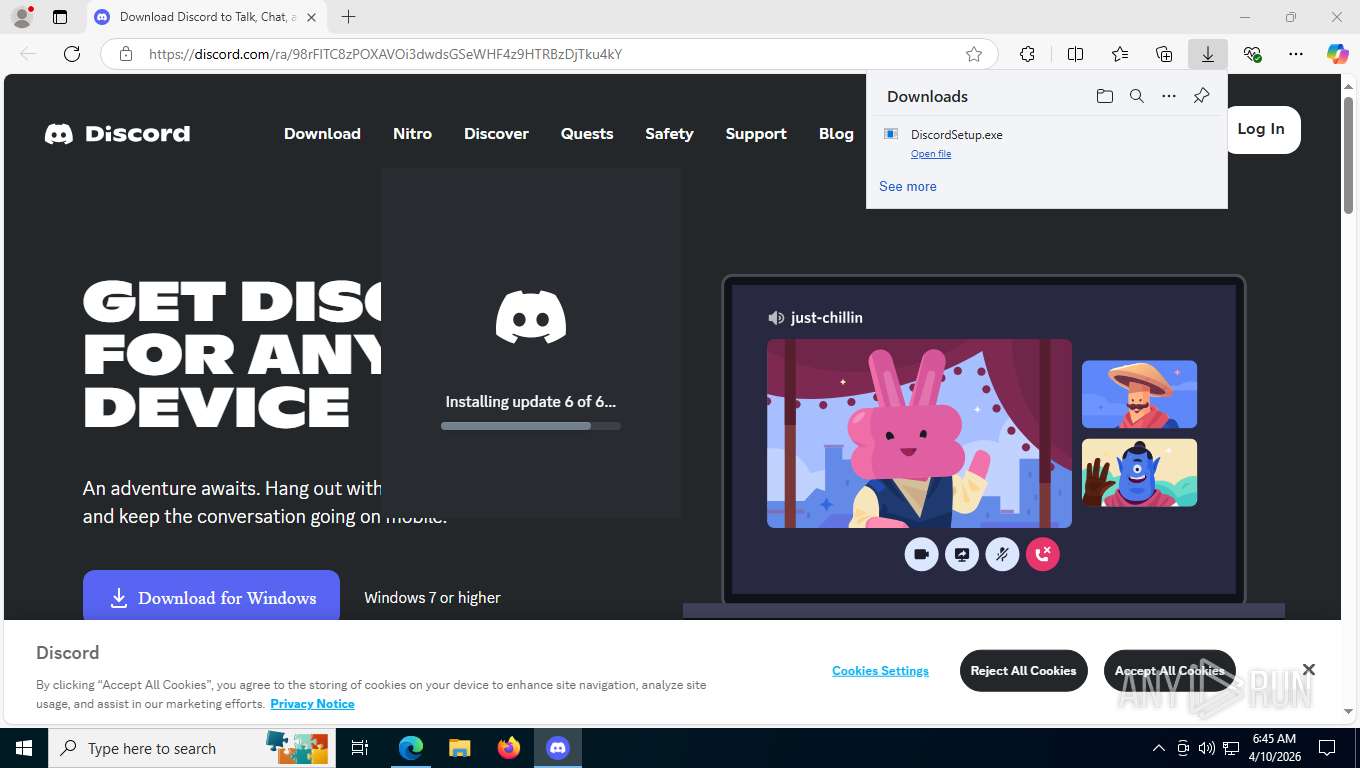This screenshot has width=1360, height=768.
Task: Open Collections in Edge toolbar
Action: tap(1164, 54)
